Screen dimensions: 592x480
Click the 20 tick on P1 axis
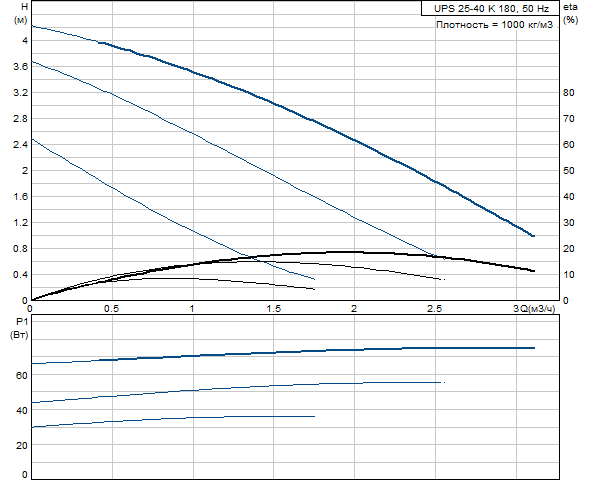[22, 445]
